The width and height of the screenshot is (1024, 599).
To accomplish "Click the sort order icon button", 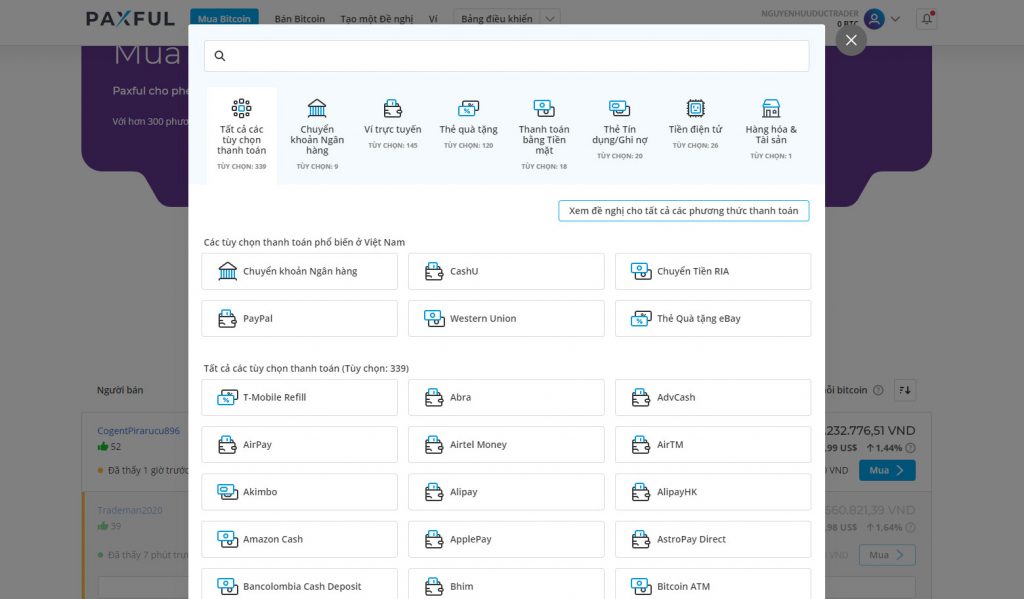I will (904, 390).
